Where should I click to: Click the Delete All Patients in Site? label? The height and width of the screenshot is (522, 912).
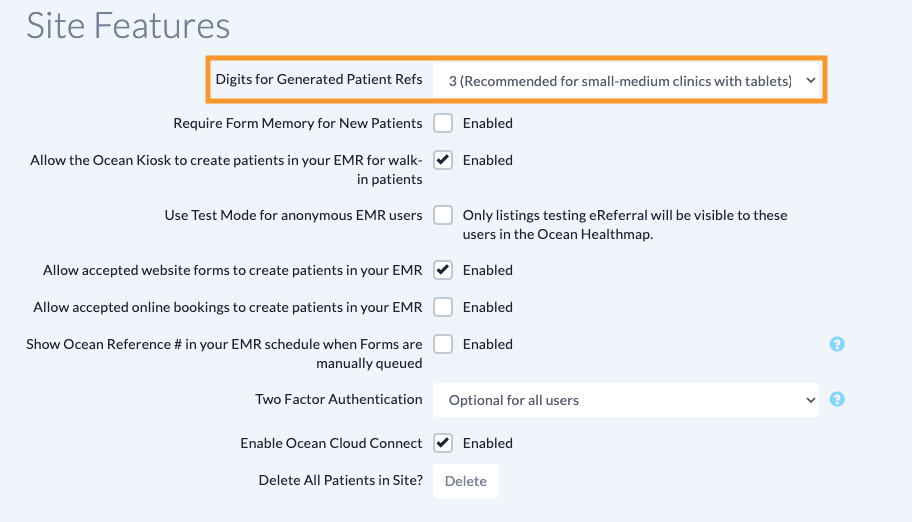tap(340, 480)
